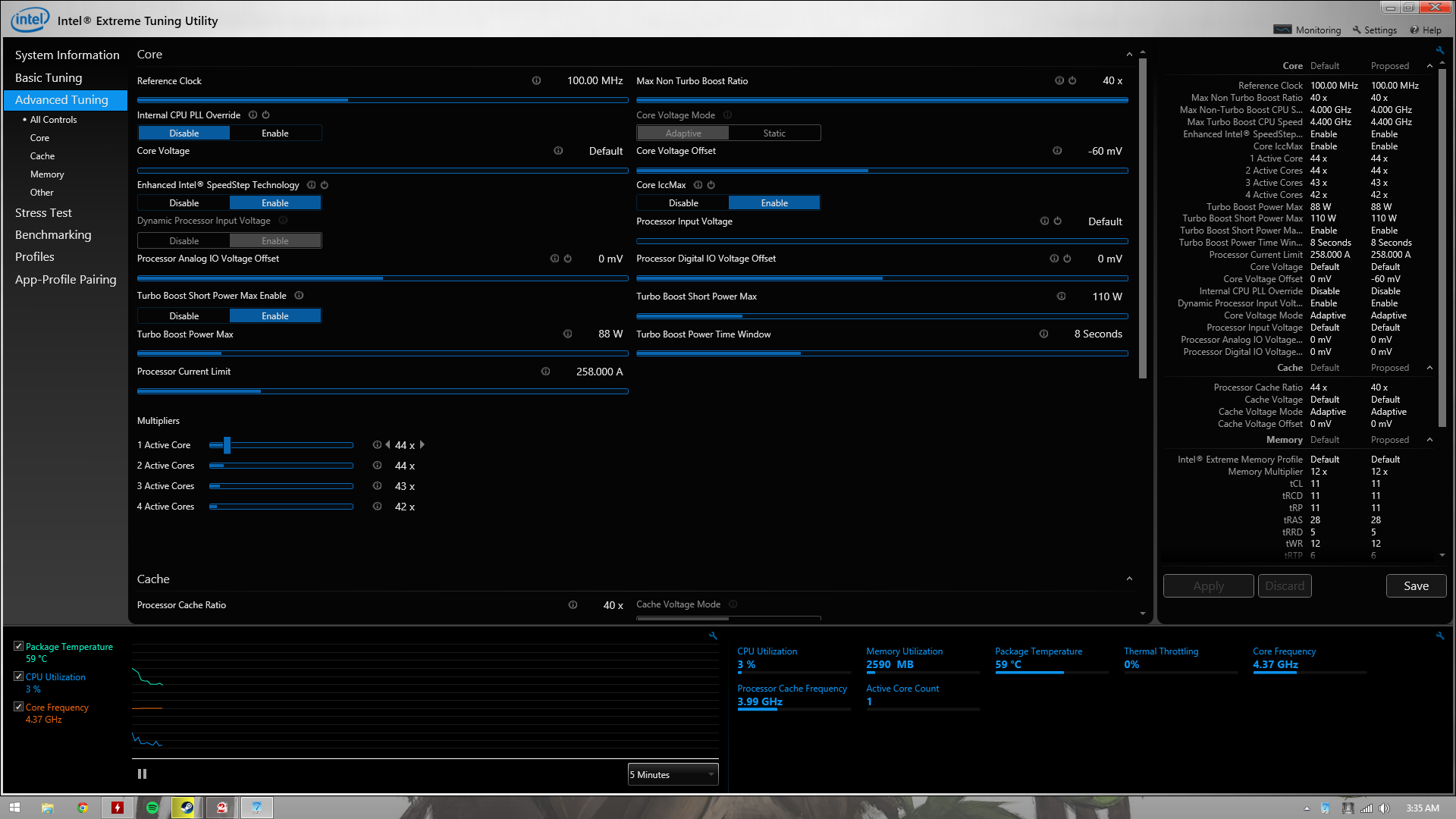
Task: Collapse the Core group in the proposed values summary
Action: [x=1429, y=66]
